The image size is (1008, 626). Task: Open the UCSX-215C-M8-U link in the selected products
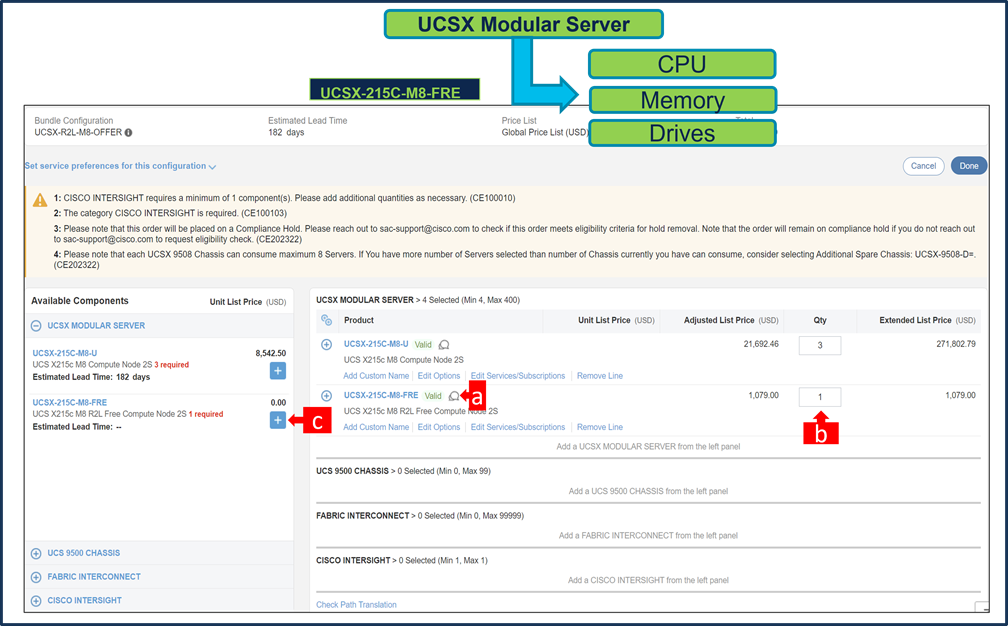376,344
